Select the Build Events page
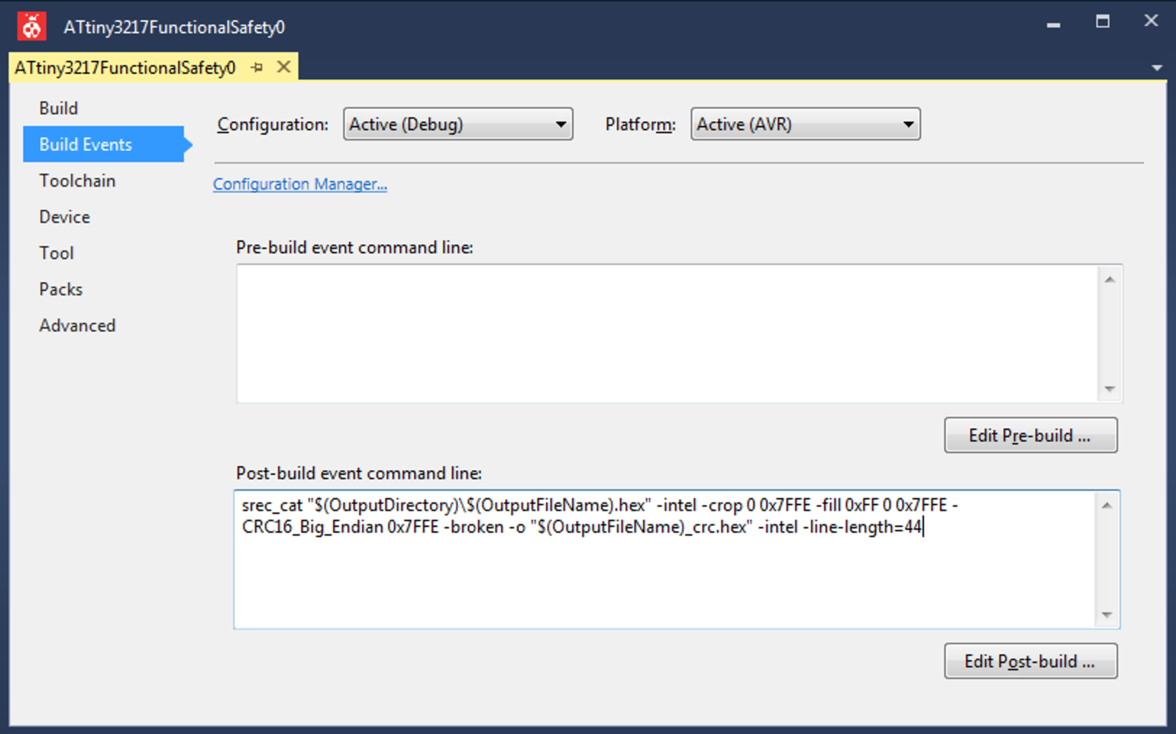 tap(85, 144)
